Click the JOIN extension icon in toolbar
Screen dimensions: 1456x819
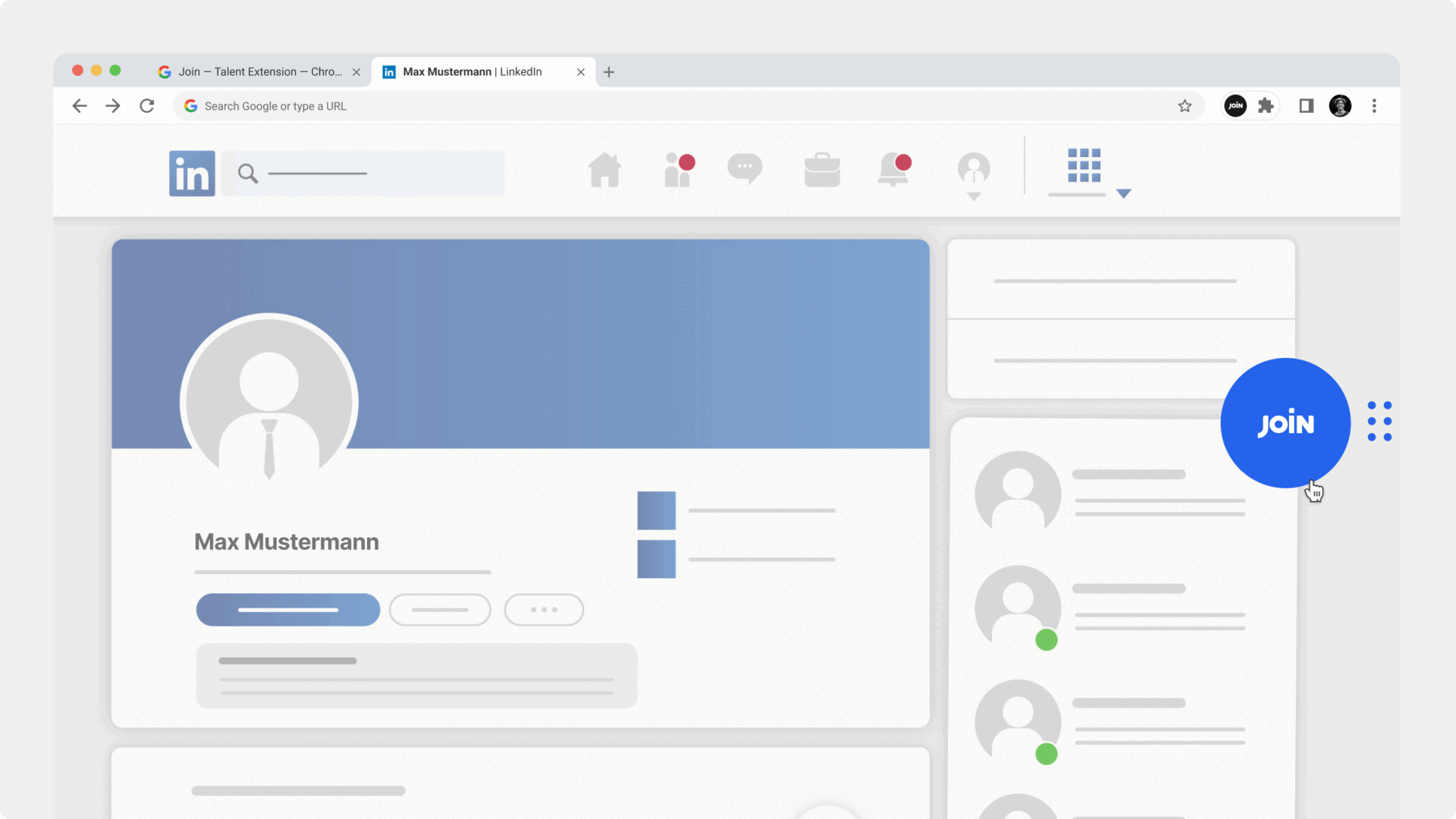point(1235,106)
